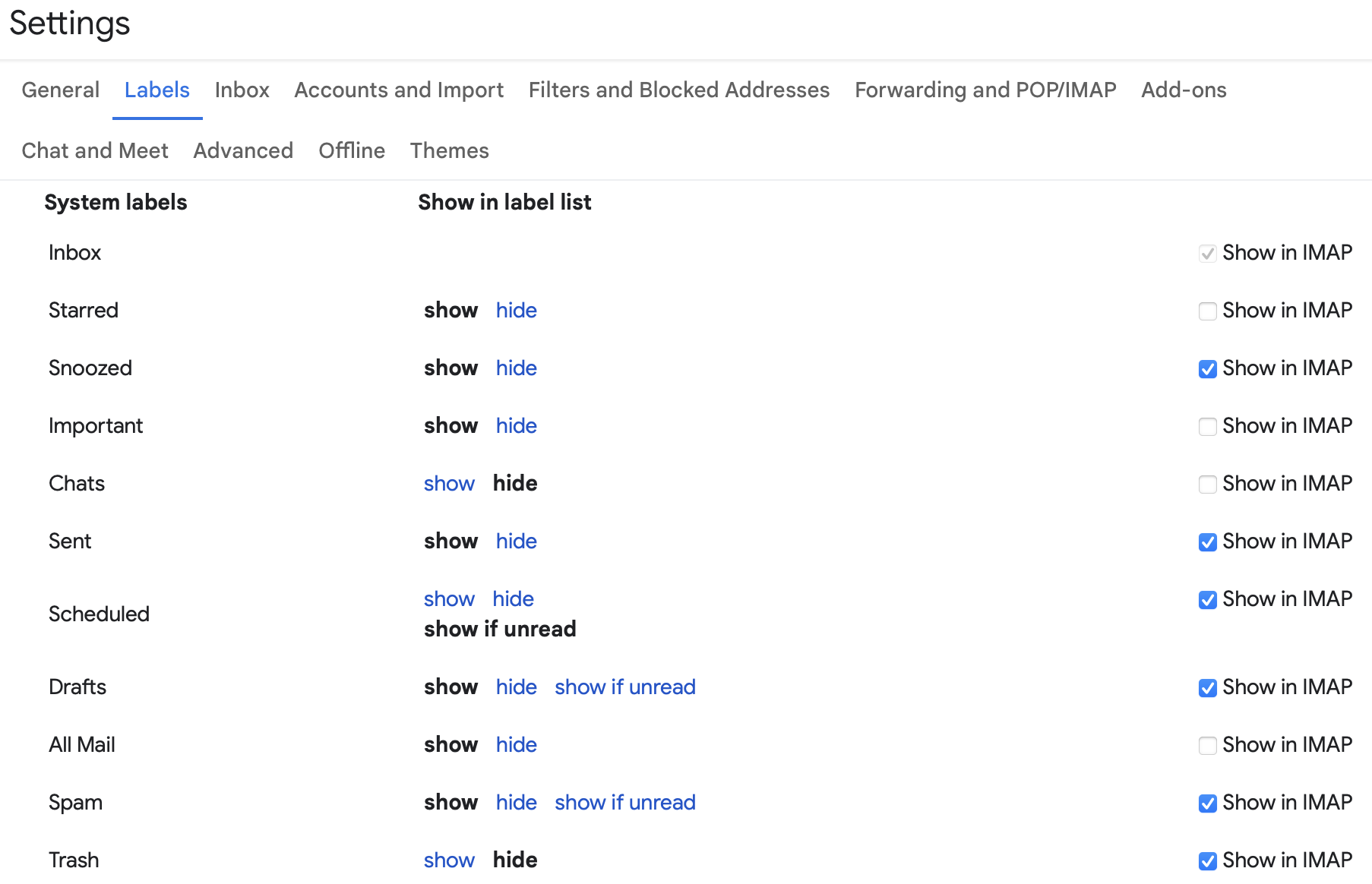Open the Inbox settings tab

242,90
